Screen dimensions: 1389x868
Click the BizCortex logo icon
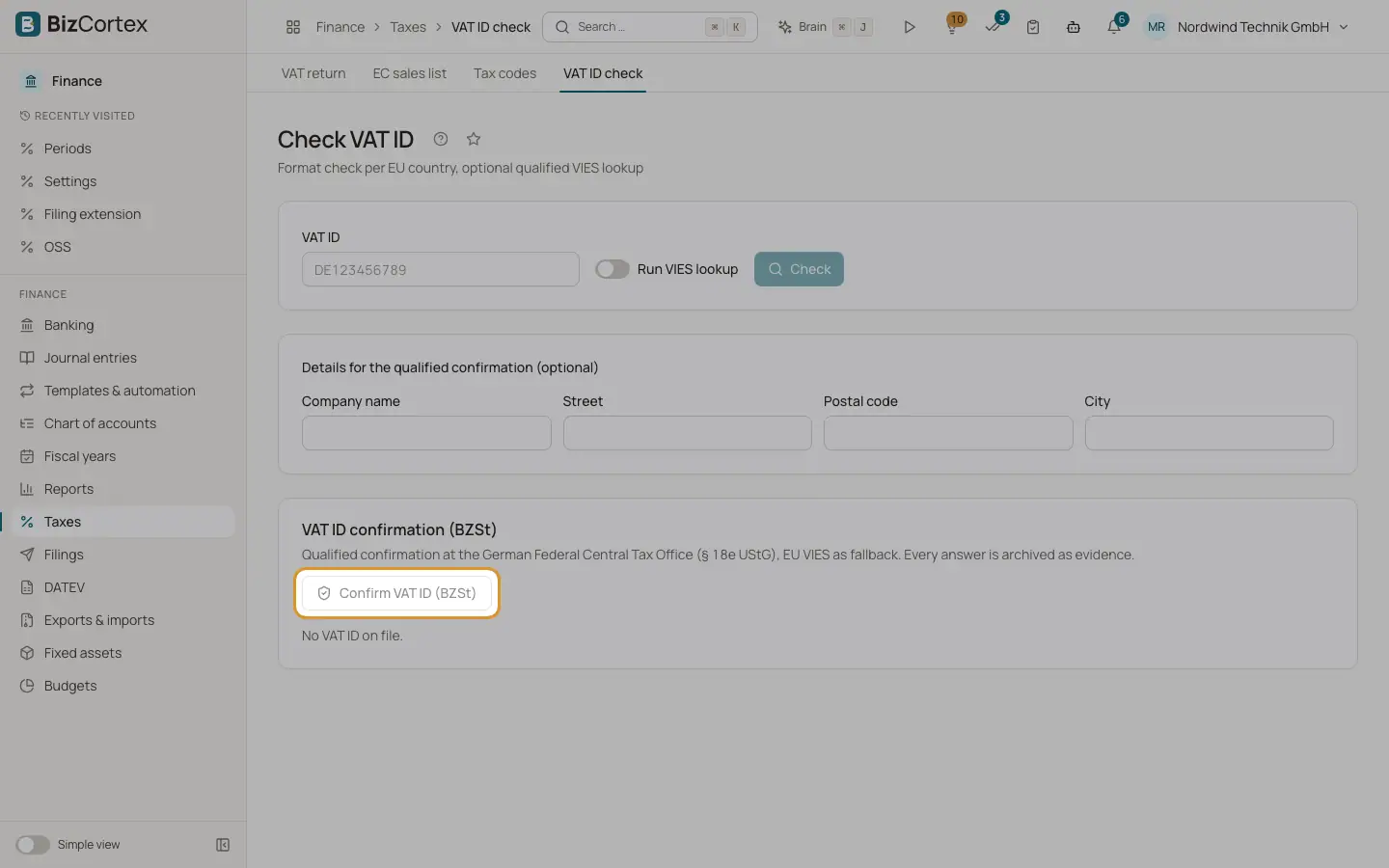point(28,24)
